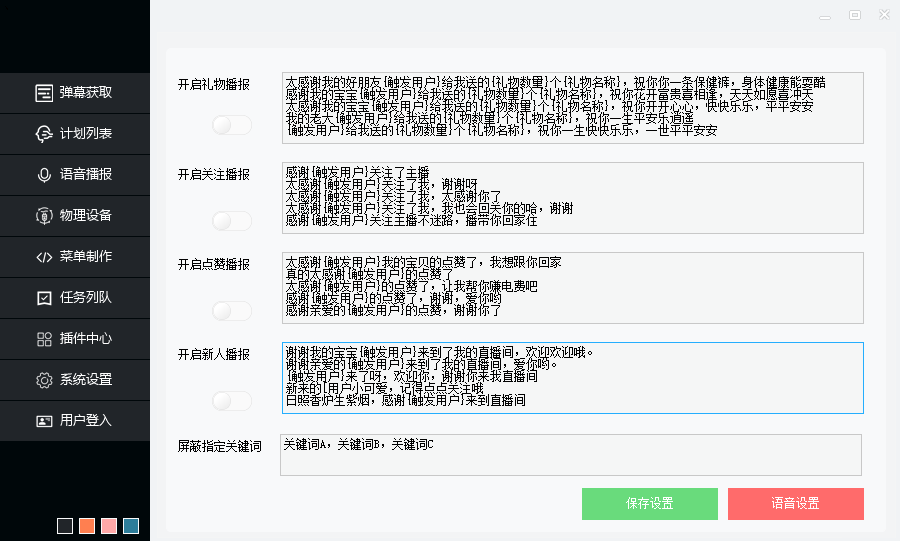Screen dimensions: 900x541
Task: Click the 计划列表 icon in sidebar
Action: [44, 134]
